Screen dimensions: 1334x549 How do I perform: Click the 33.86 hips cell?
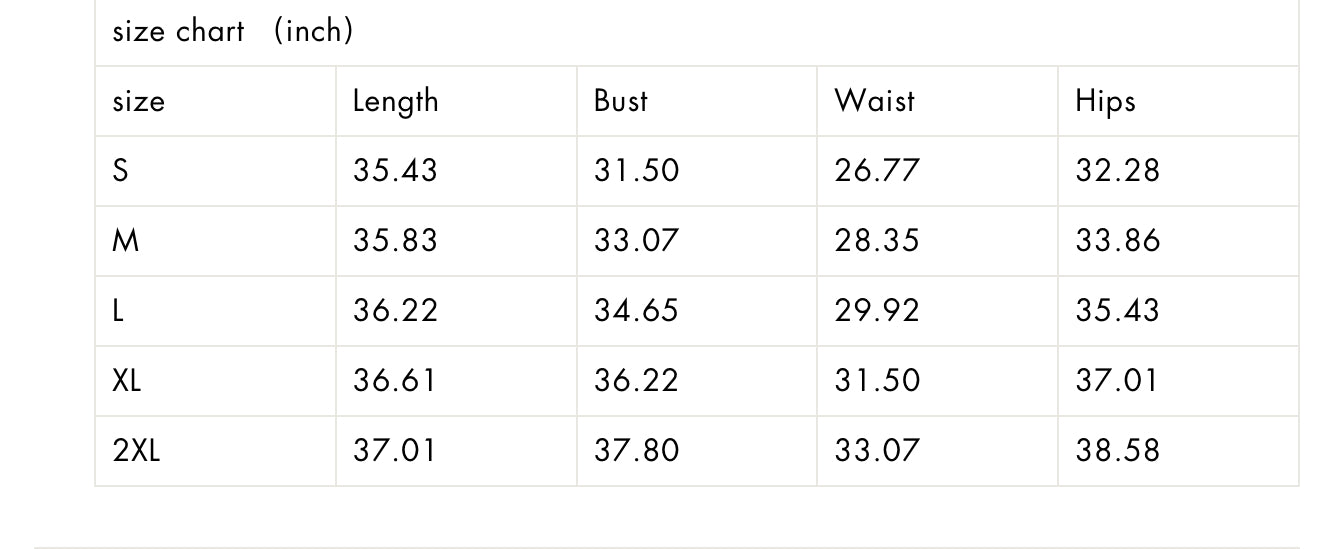(1178, 241)
